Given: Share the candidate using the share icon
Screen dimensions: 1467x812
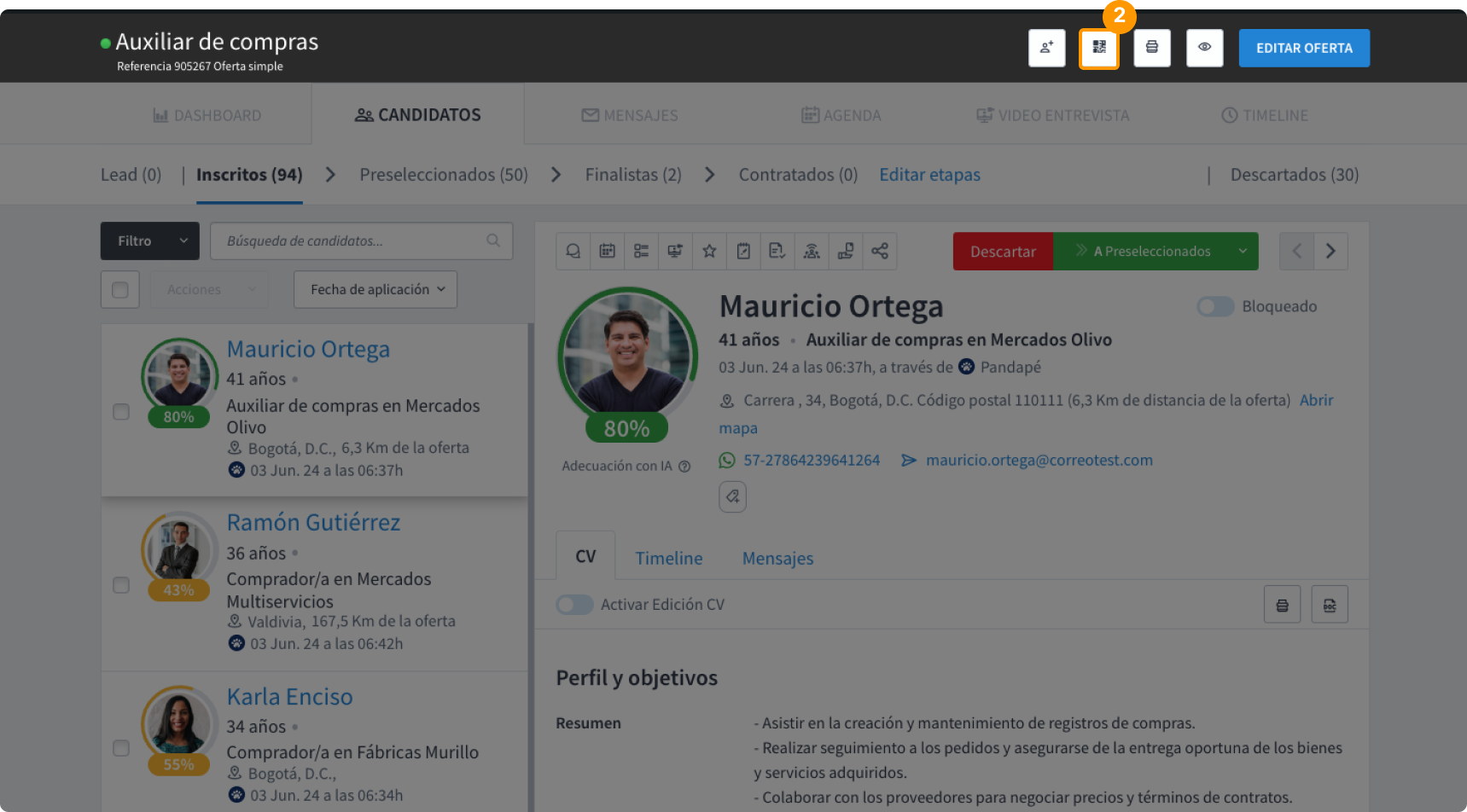Looking at the screenshot, I should [880, 251].
